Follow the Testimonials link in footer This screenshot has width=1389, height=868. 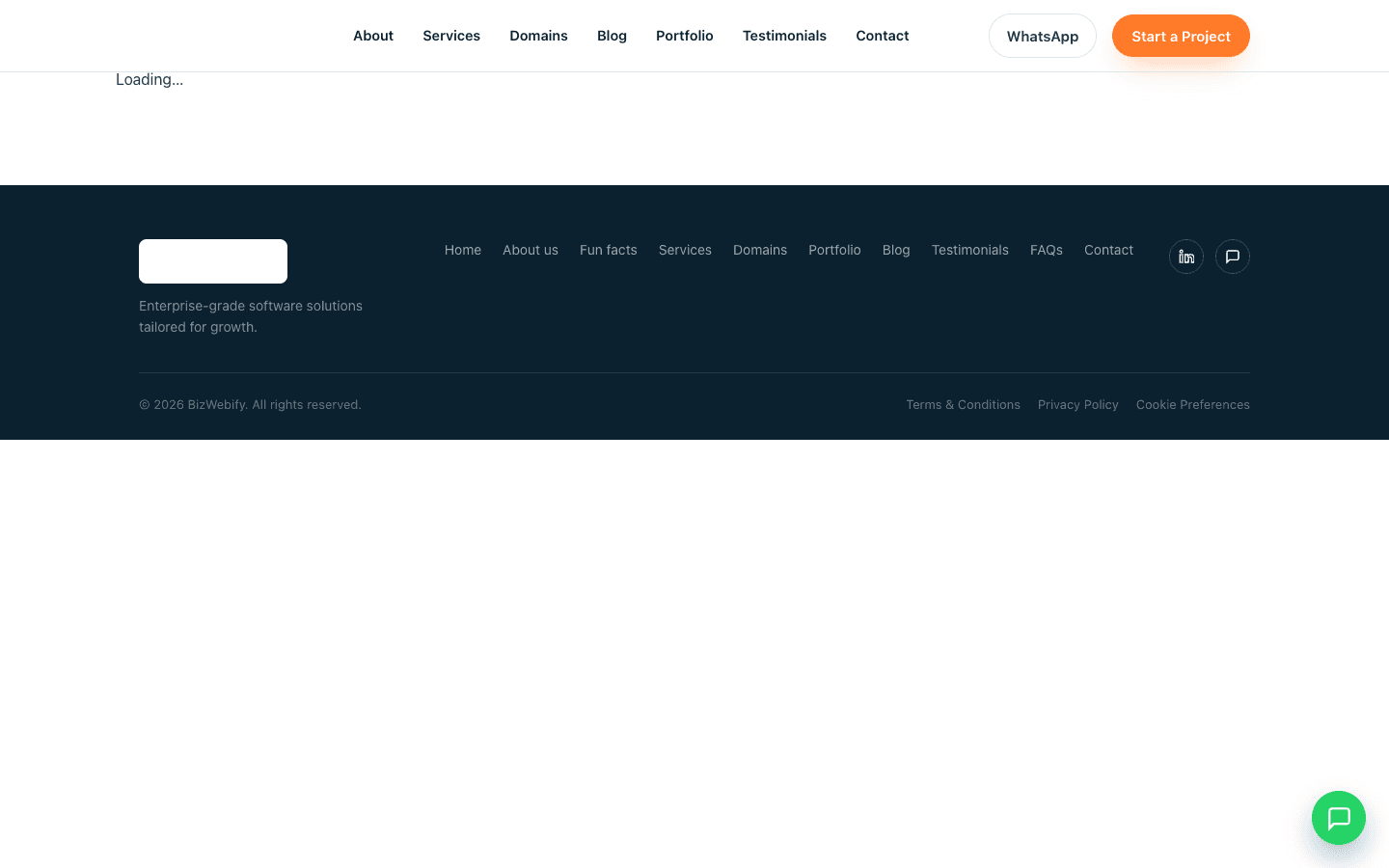970,250
